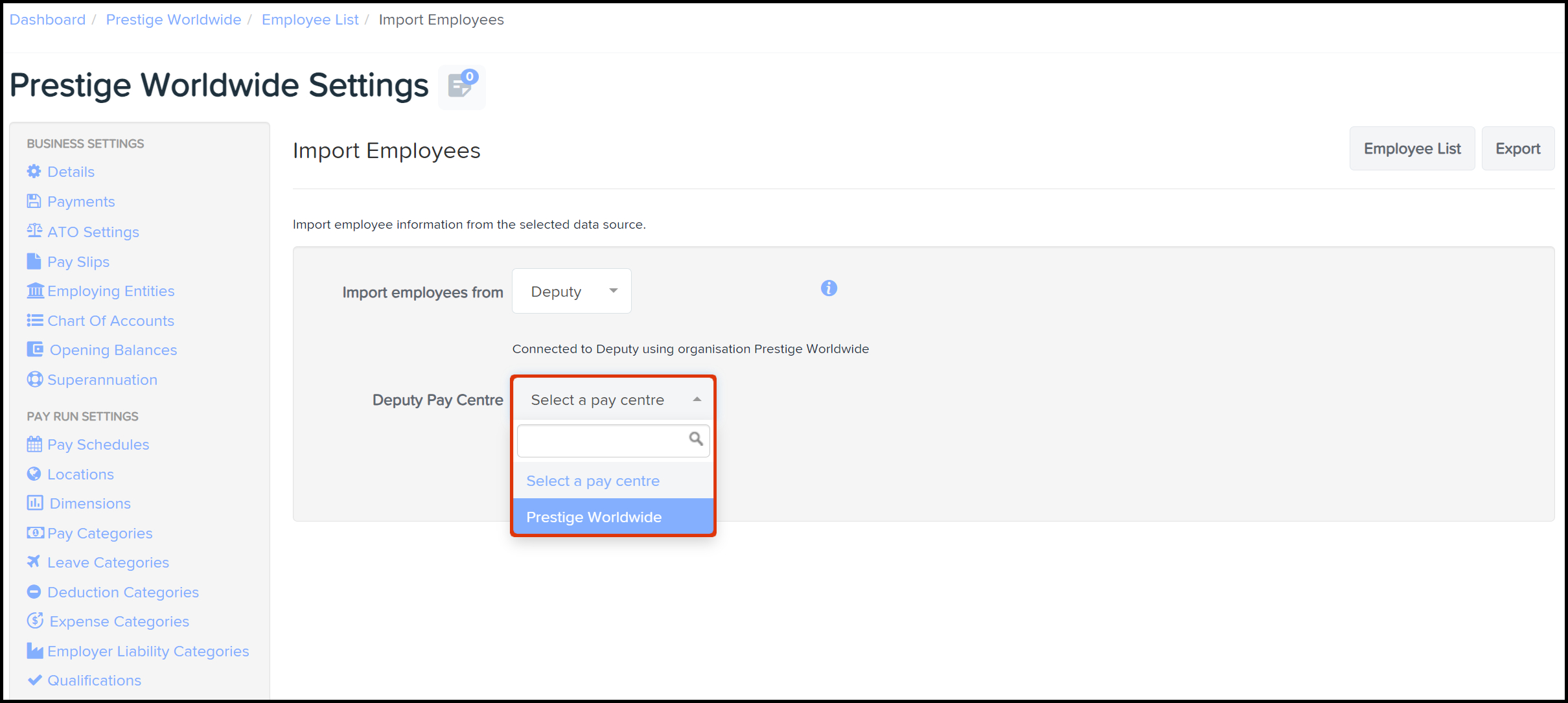Image resolution: width=1568 pixels, height=703 pixels.
Task: Go to Pay Categories settings
Action: pos(100,533)
